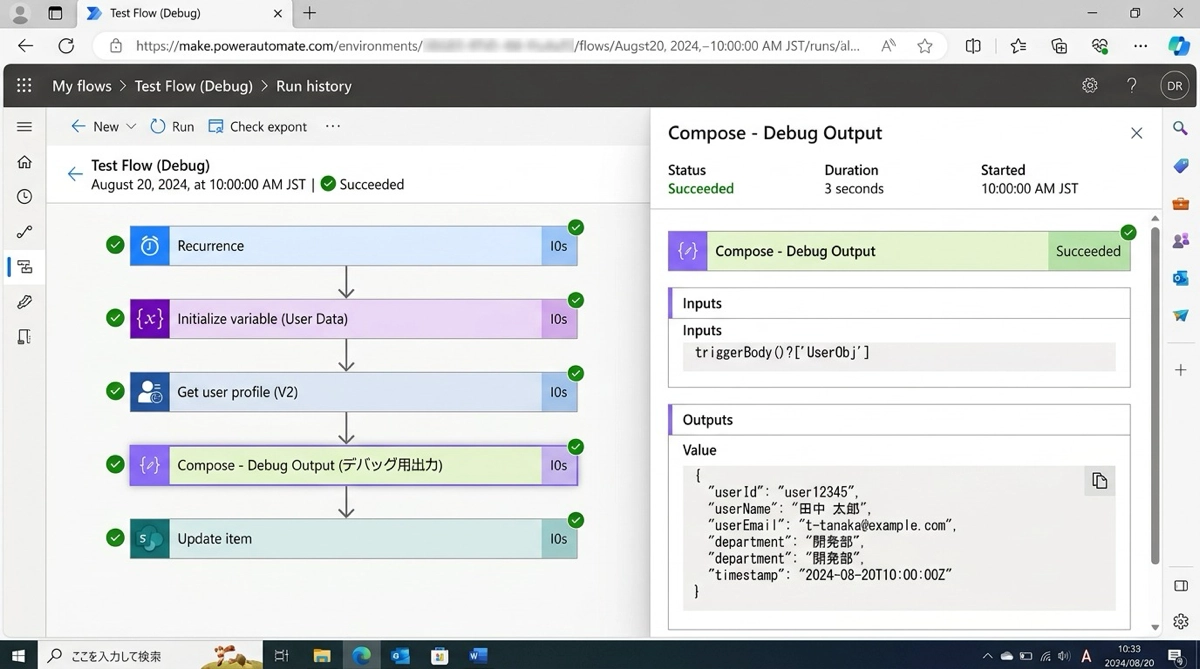Navigate to My flows breadcrumb
This screenshot has height=669, width=1200.
pyautogui.click(x=82, y=86)
